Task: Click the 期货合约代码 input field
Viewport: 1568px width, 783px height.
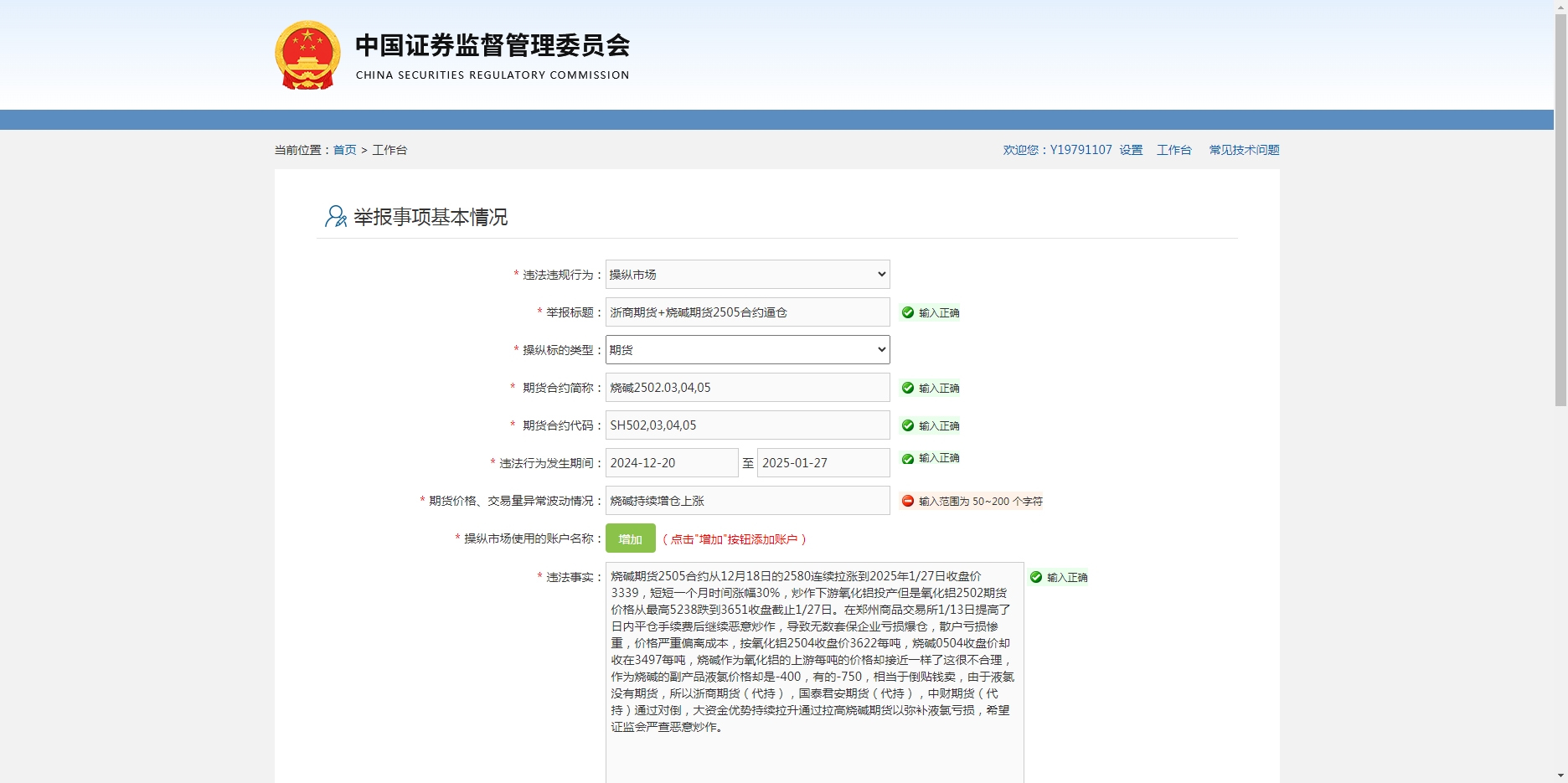Action: 747,425
